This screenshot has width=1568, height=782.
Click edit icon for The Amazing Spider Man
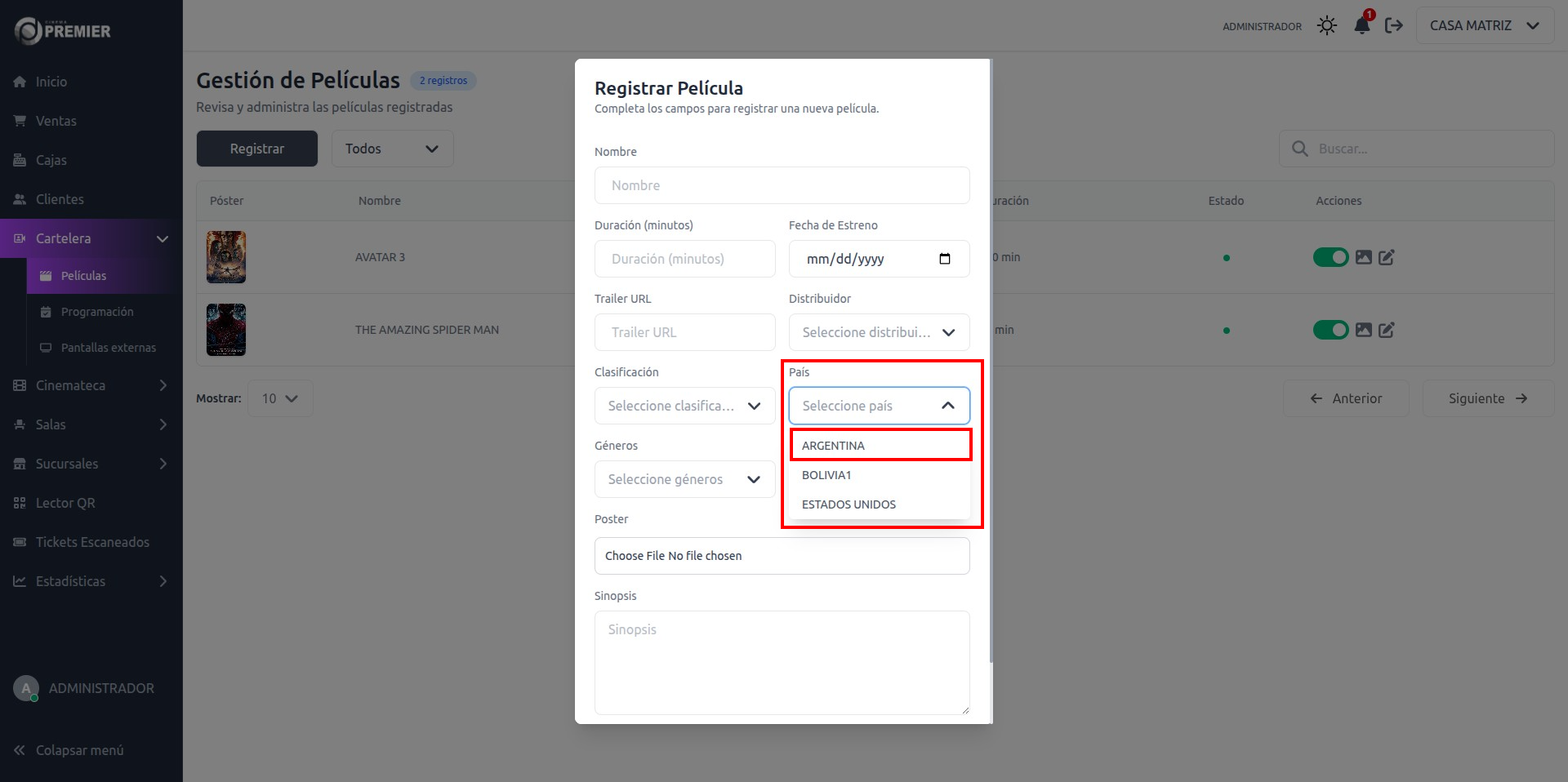coord(1386,330)
